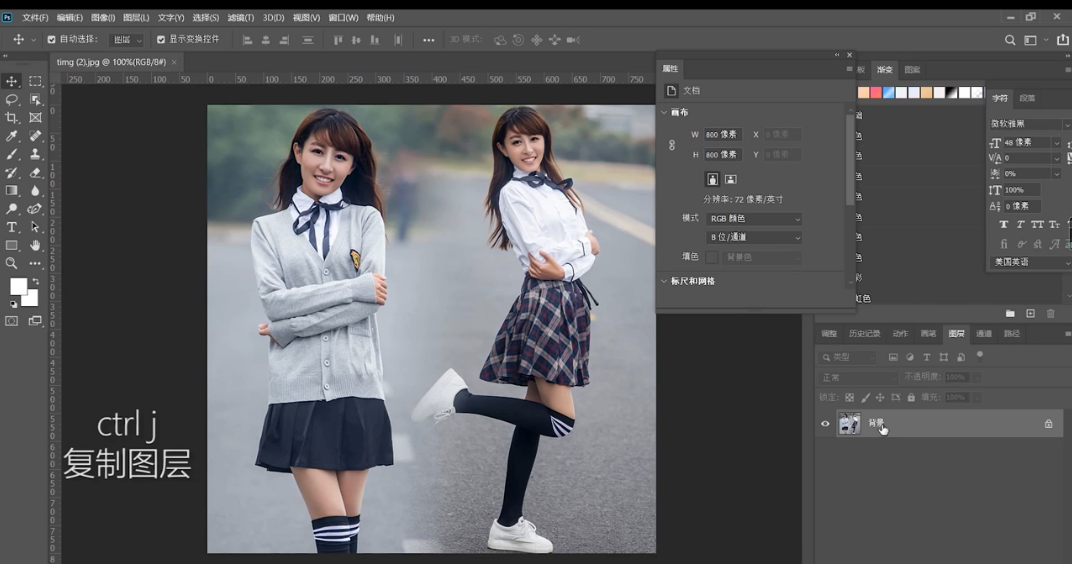Set canvas orientation to landscape
The width and height of the screenshot is (1072, 564).
point(731,179)
